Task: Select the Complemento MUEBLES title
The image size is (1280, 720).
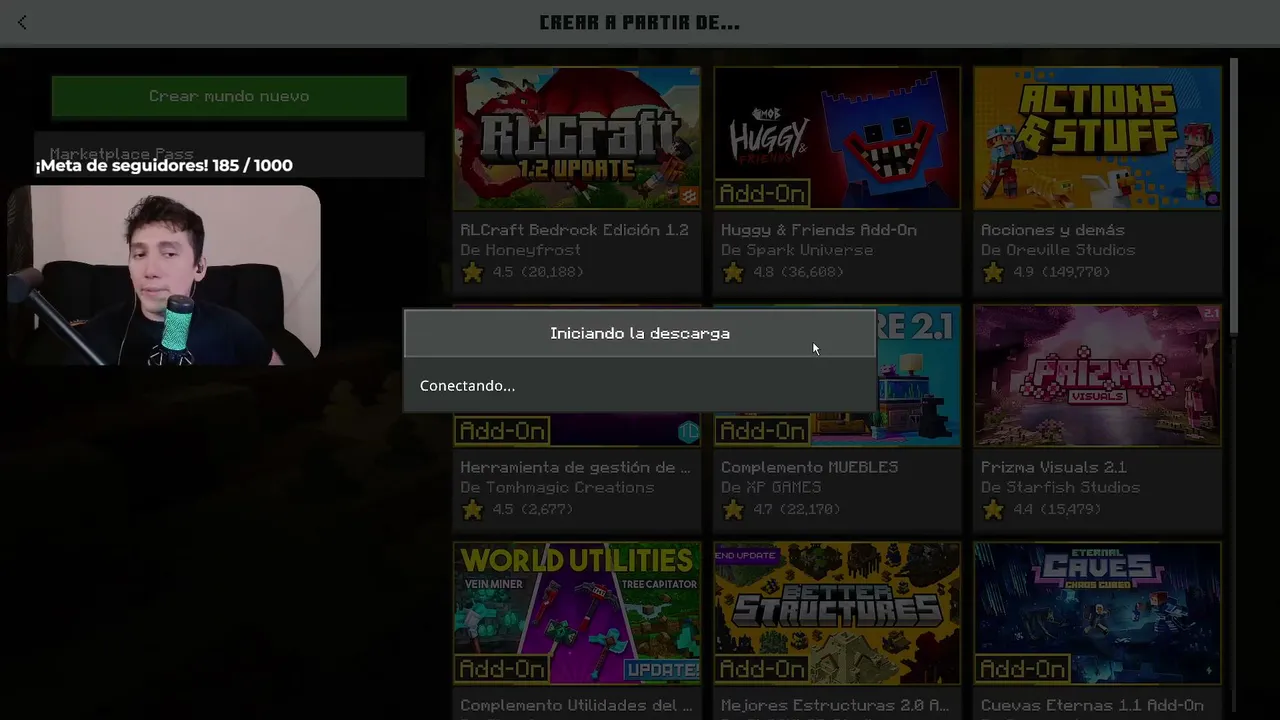Action: click(810, 467)
